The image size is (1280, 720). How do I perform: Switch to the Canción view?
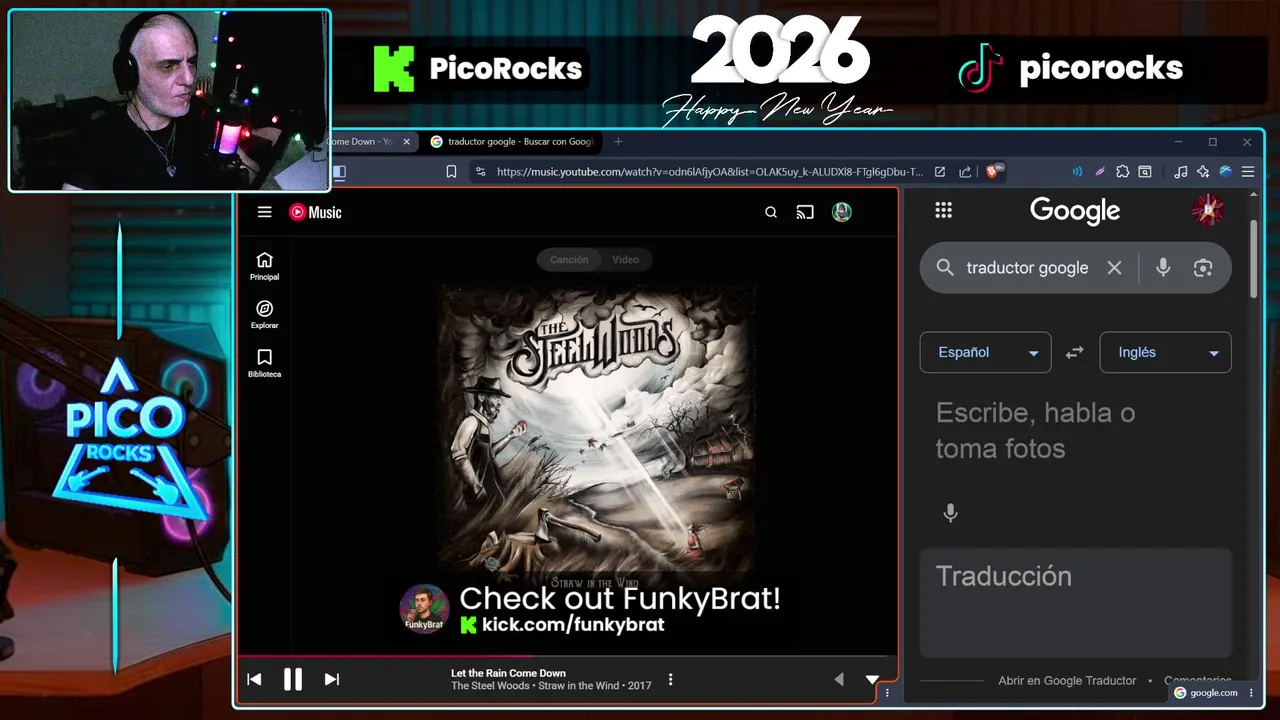pyautogui.click(x=569, y=259)
